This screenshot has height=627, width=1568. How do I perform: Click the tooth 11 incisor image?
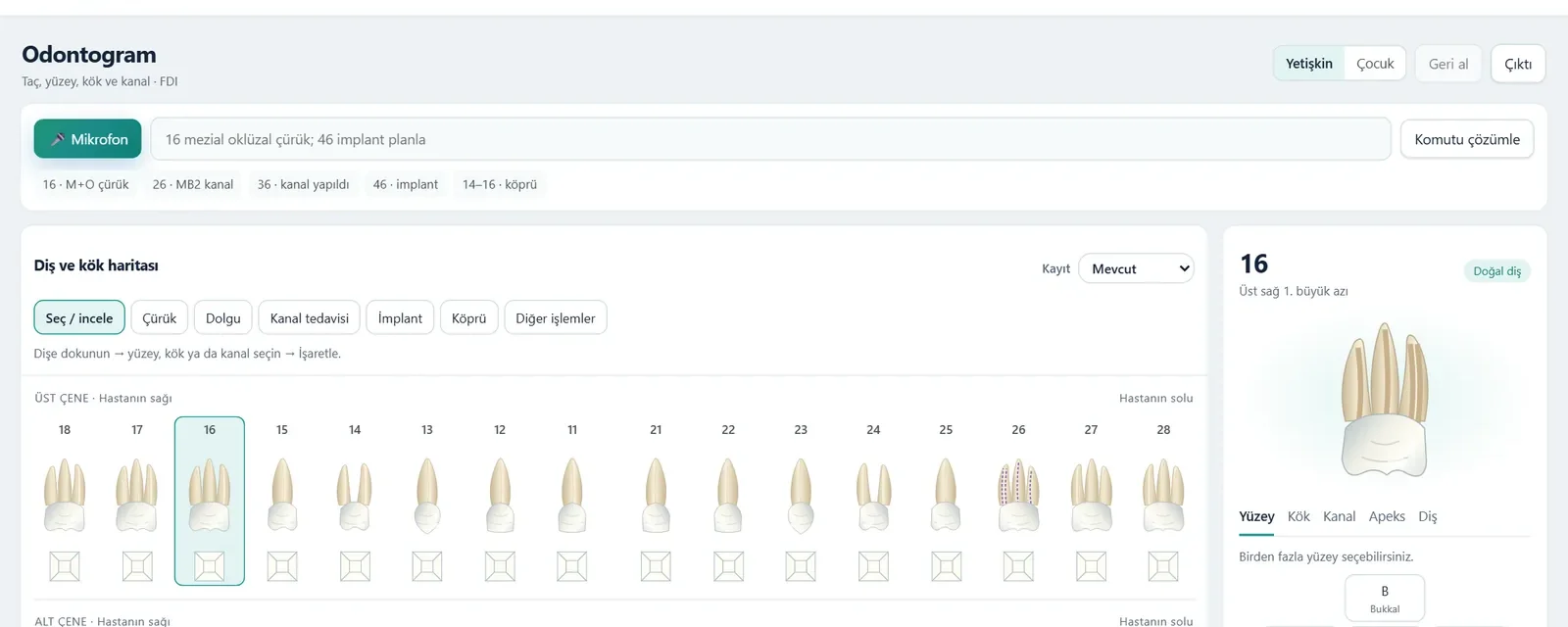(572, 495)
